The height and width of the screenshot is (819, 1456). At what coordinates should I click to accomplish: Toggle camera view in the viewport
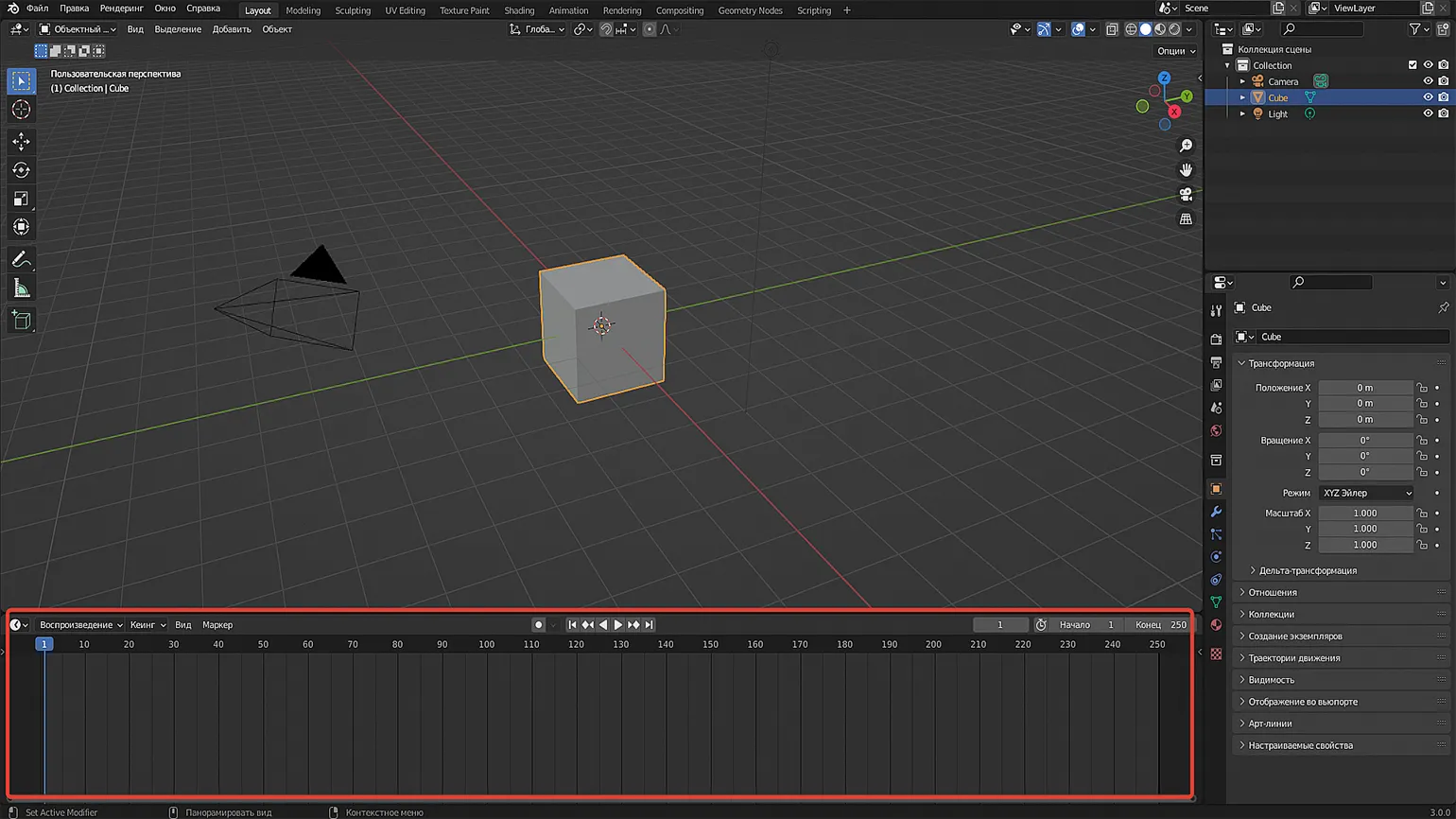1186,195
